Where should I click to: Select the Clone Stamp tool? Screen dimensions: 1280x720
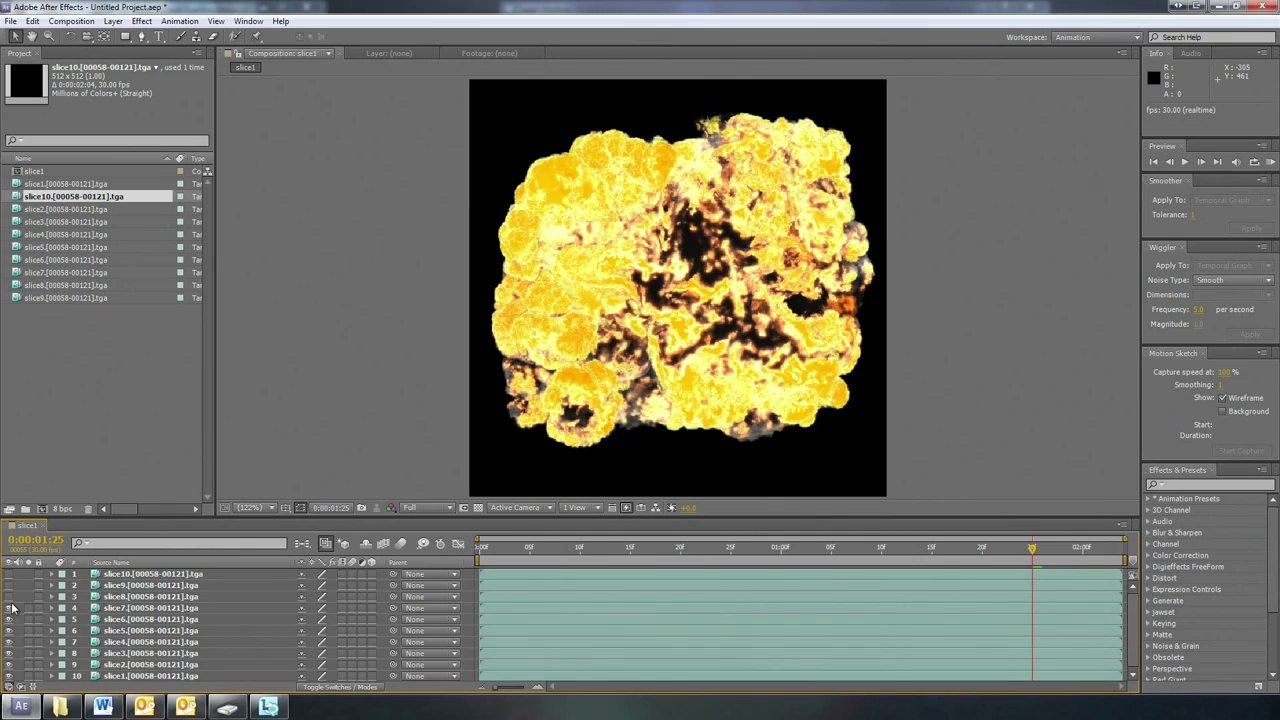click(196, 37)
